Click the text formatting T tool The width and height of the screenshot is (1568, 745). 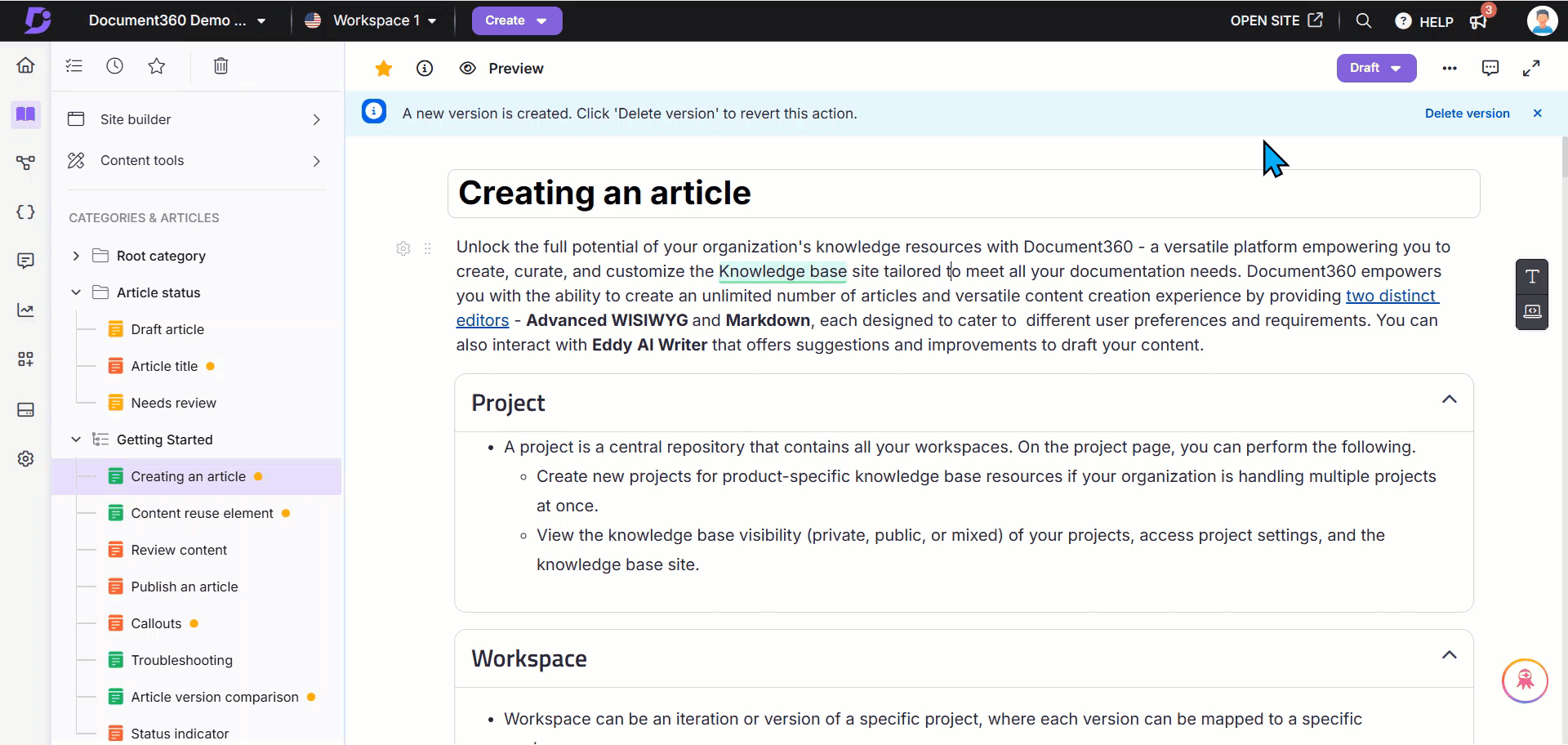point(1532,276)
